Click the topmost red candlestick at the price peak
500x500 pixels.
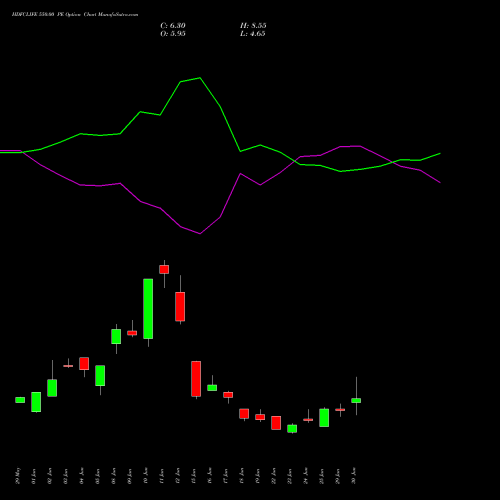[x=164, y=269]
